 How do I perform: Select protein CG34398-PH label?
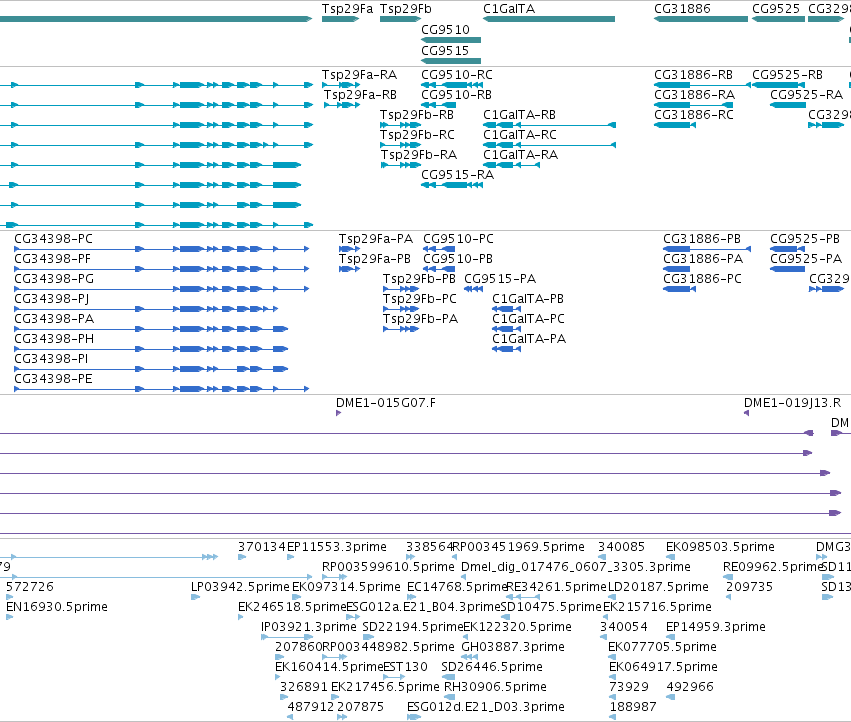click(x=54, y=339)
